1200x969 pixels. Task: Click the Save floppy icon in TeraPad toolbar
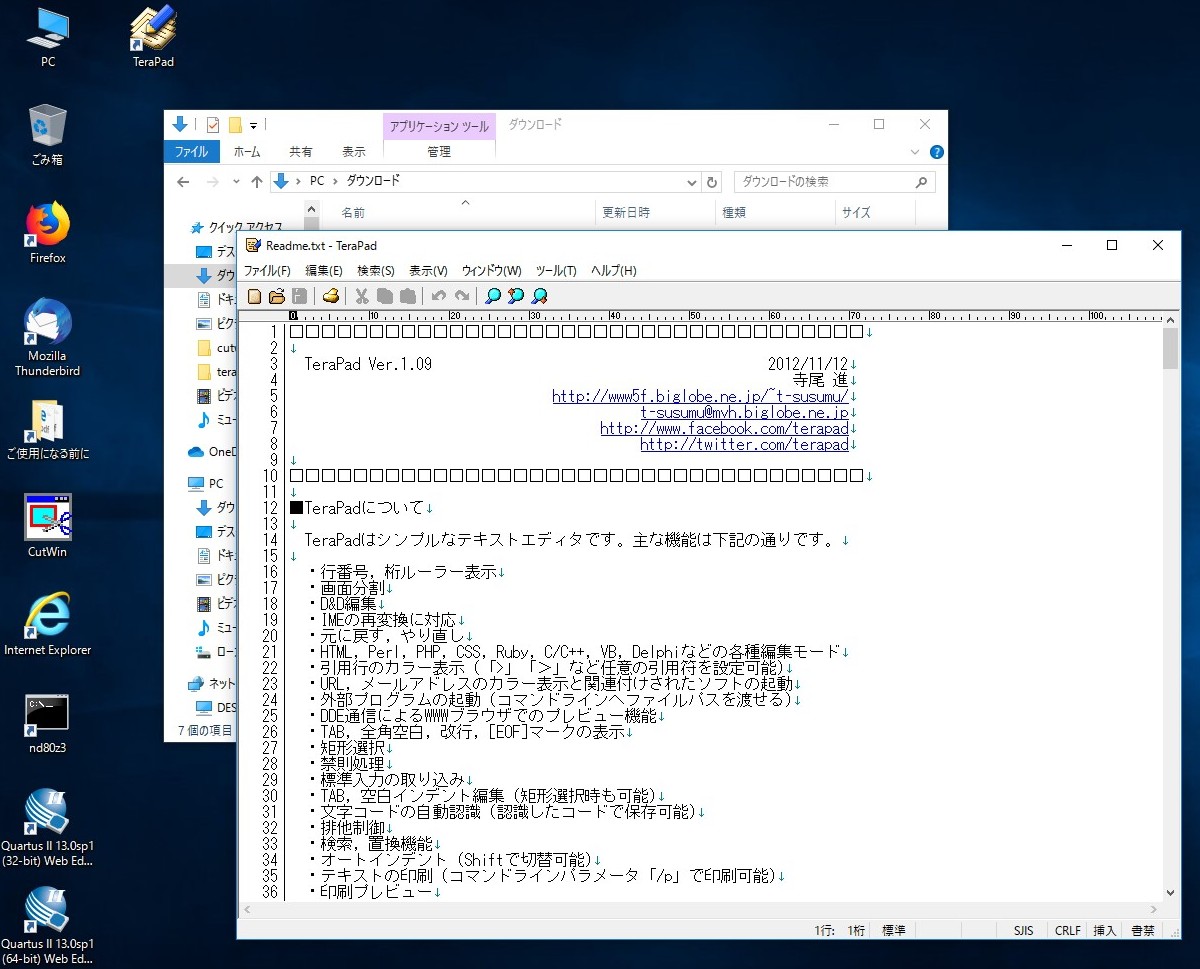(x=299, y=296)
